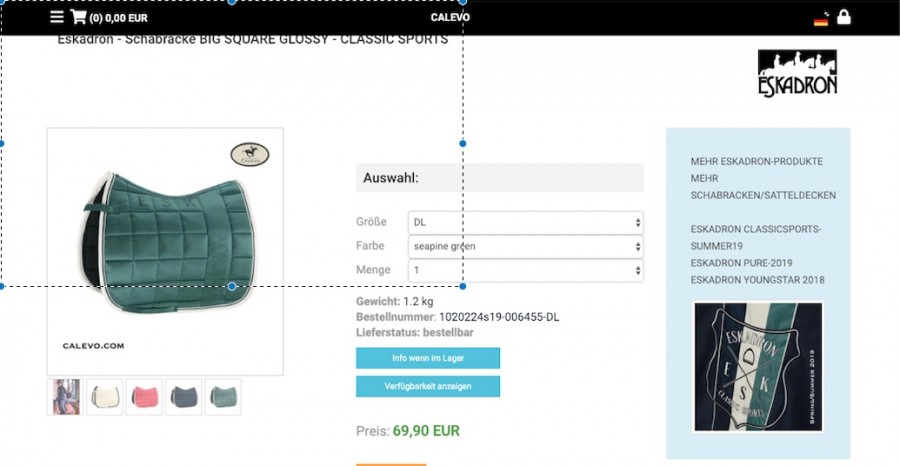Open the shopping cart icon
The image size is (900, 466).
[78, 17]
